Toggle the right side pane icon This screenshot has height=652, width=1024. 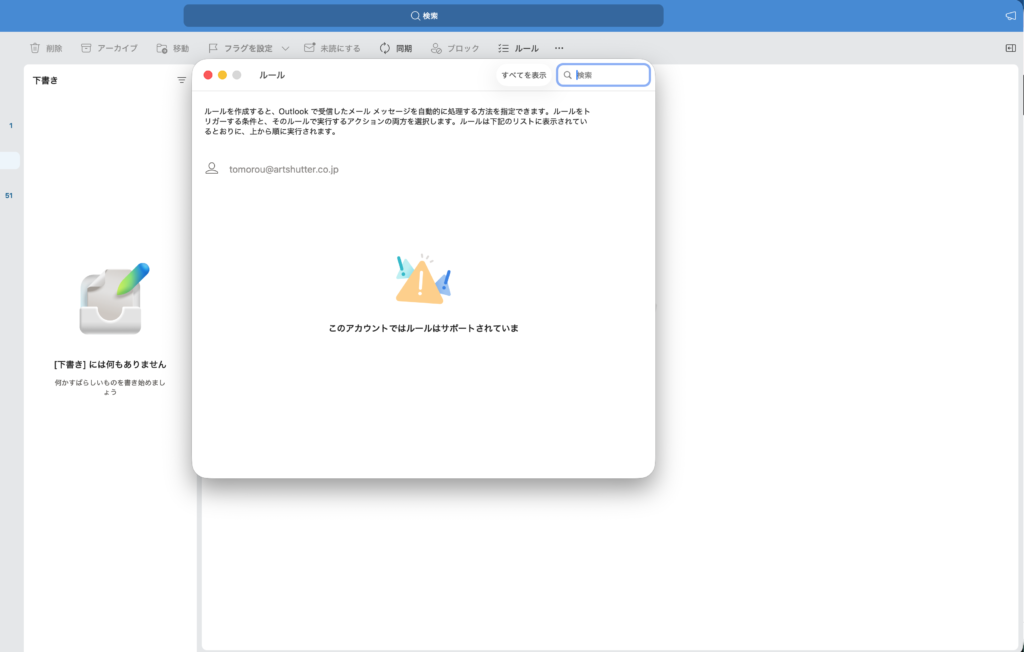tap(1010, 48)
